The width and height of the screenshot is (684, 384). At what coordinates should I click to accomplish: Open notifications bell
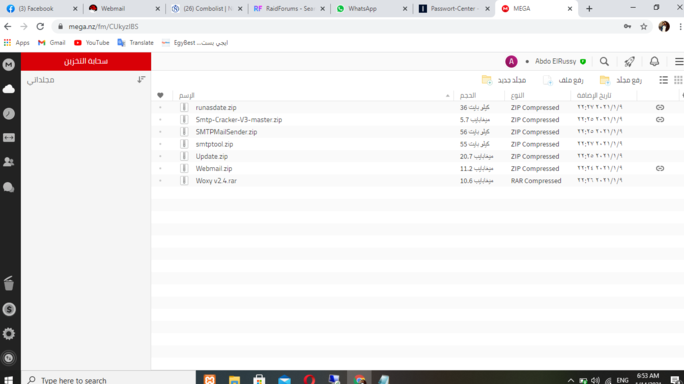coord(654,62)
